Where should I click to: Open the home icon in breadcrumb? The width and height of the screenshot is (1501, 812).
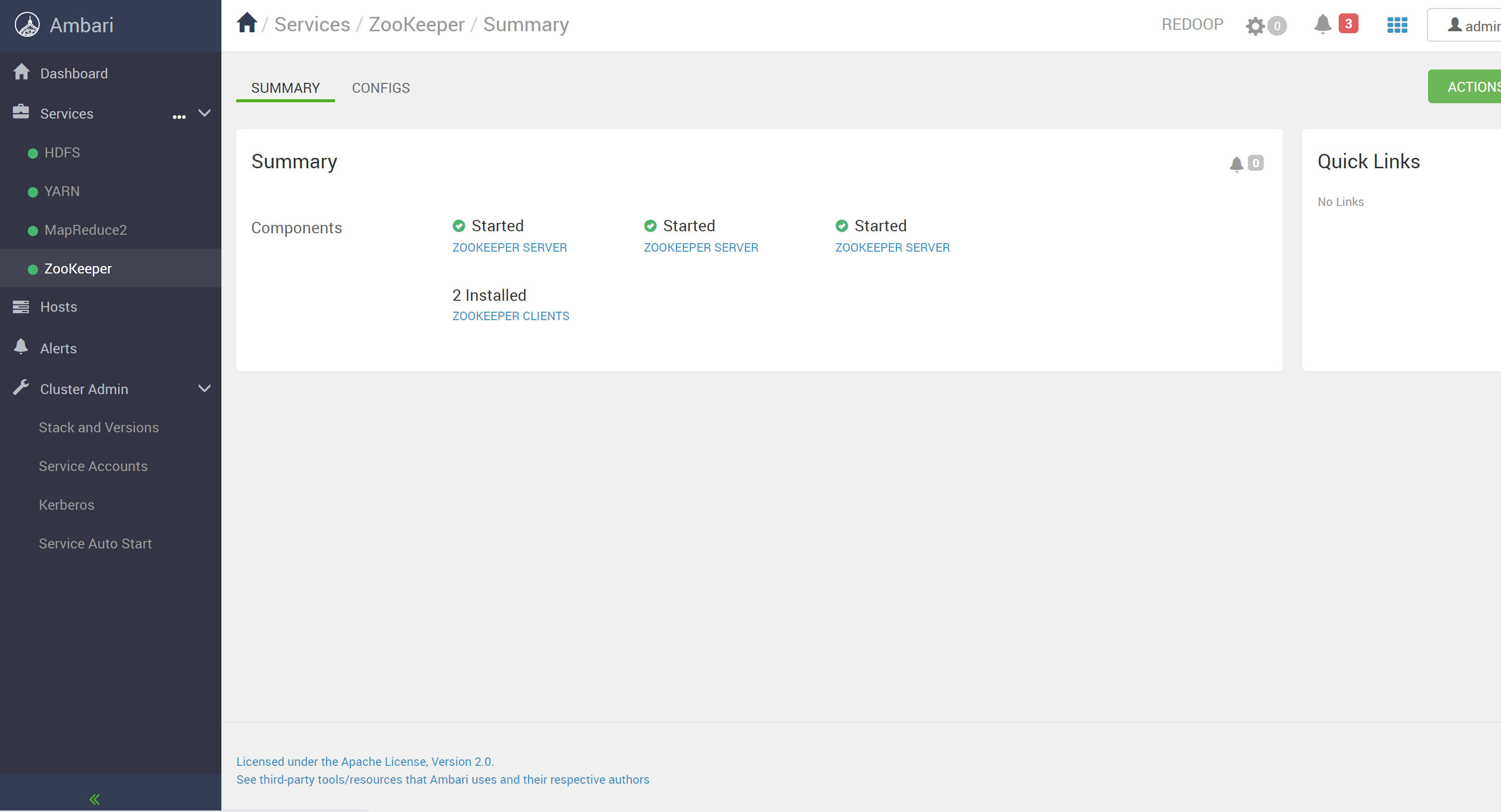(x=247, y=23)
